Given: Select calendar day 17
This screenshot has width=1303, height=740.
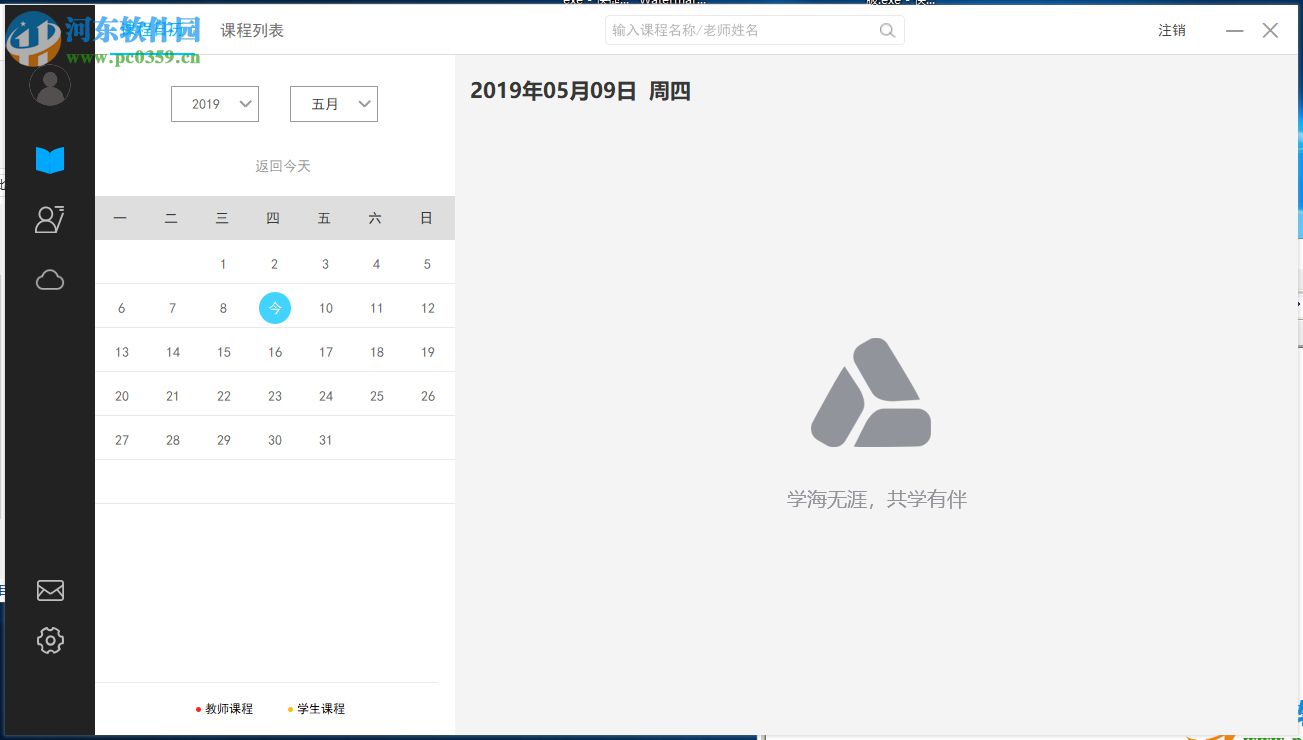Looking at the screenshot, I should pyautogui.click(x=326, y=352).
